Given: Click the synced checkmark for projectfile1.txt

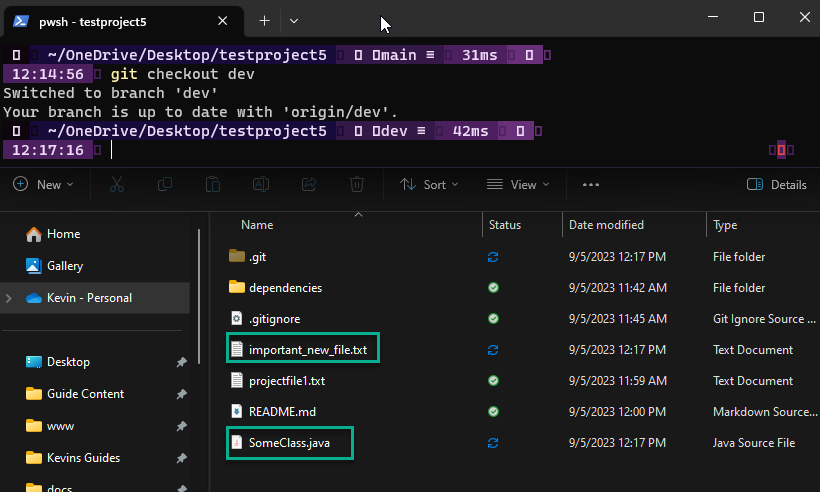Looking at the screenshot, I should [x=493, y=381].
